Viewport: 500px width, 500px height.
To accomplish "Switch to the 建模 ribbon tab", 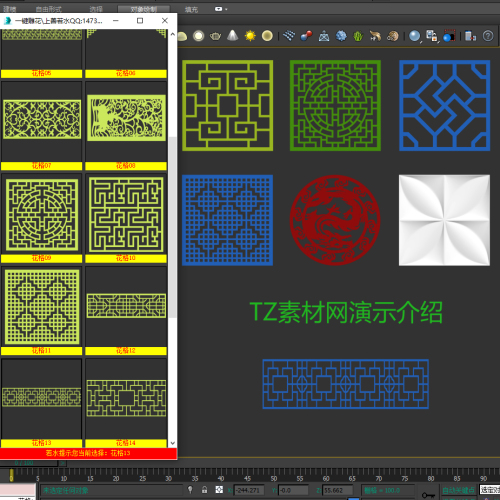I will pos(10,9).
